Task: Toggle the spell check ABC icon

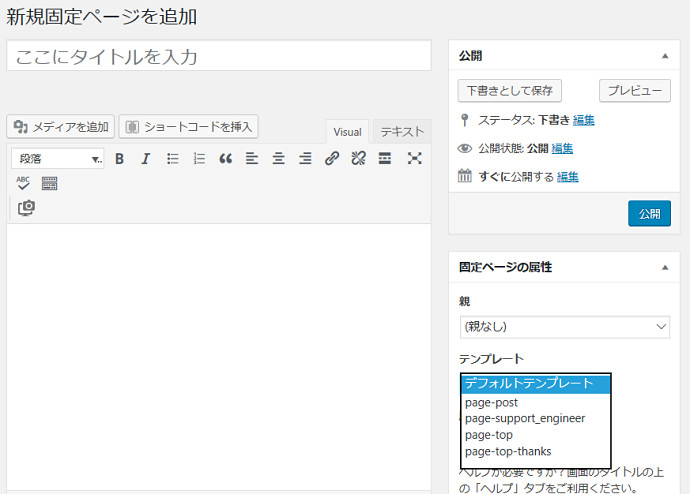Action: pos(23,183)
